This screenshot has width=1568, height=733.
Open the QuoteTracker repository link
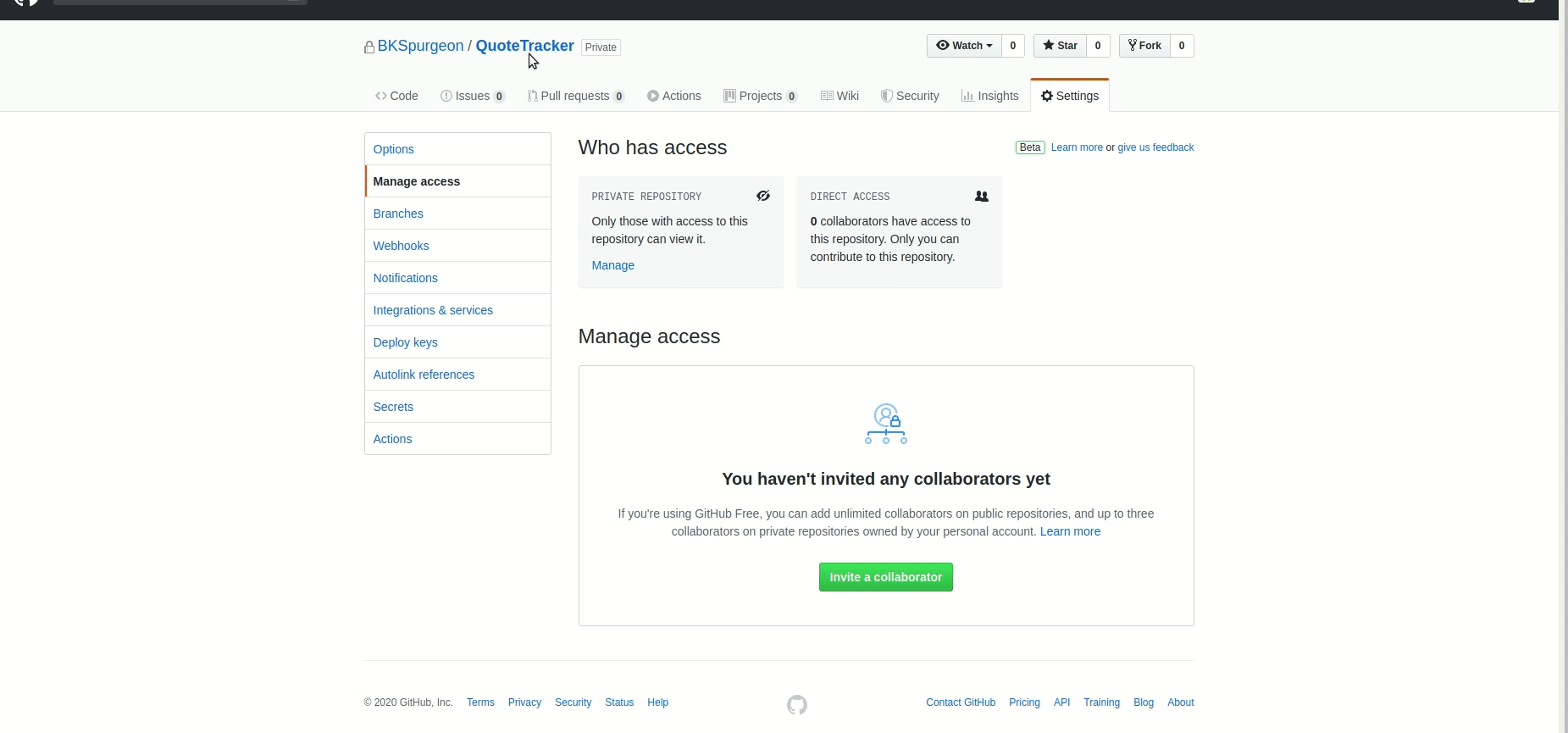click(524, 46)
